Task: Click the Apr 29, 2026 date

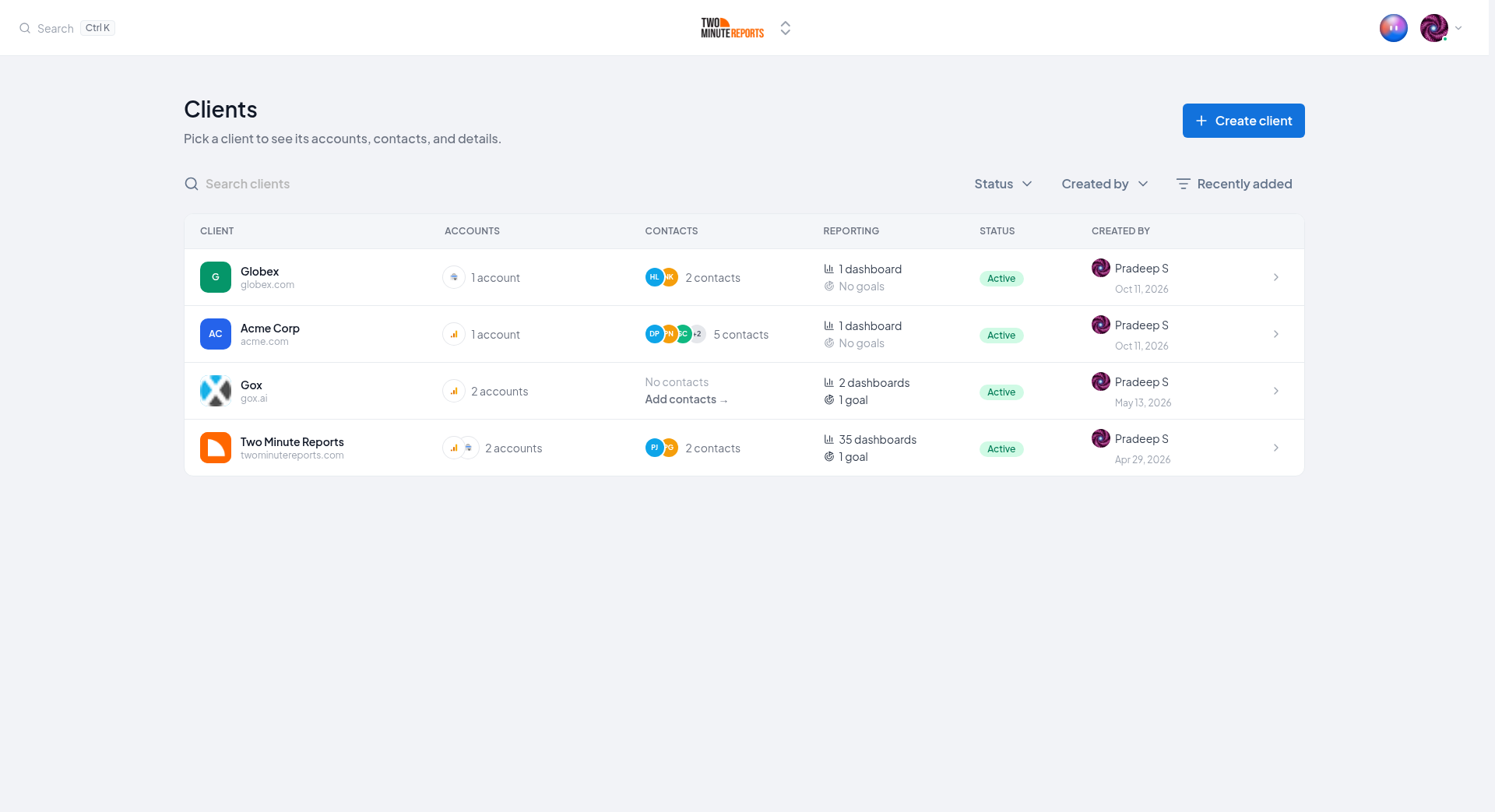Action: [x=1142, y=459]
